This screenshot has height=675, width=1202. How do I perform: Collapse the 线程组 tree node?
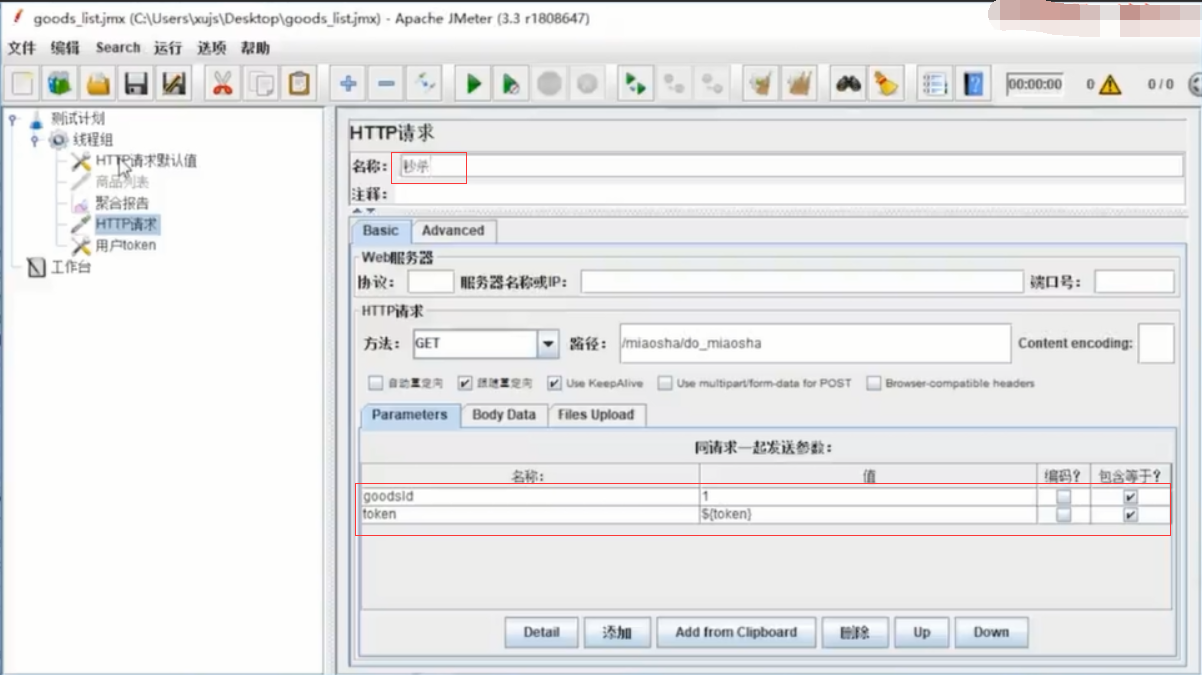[35, 140]
